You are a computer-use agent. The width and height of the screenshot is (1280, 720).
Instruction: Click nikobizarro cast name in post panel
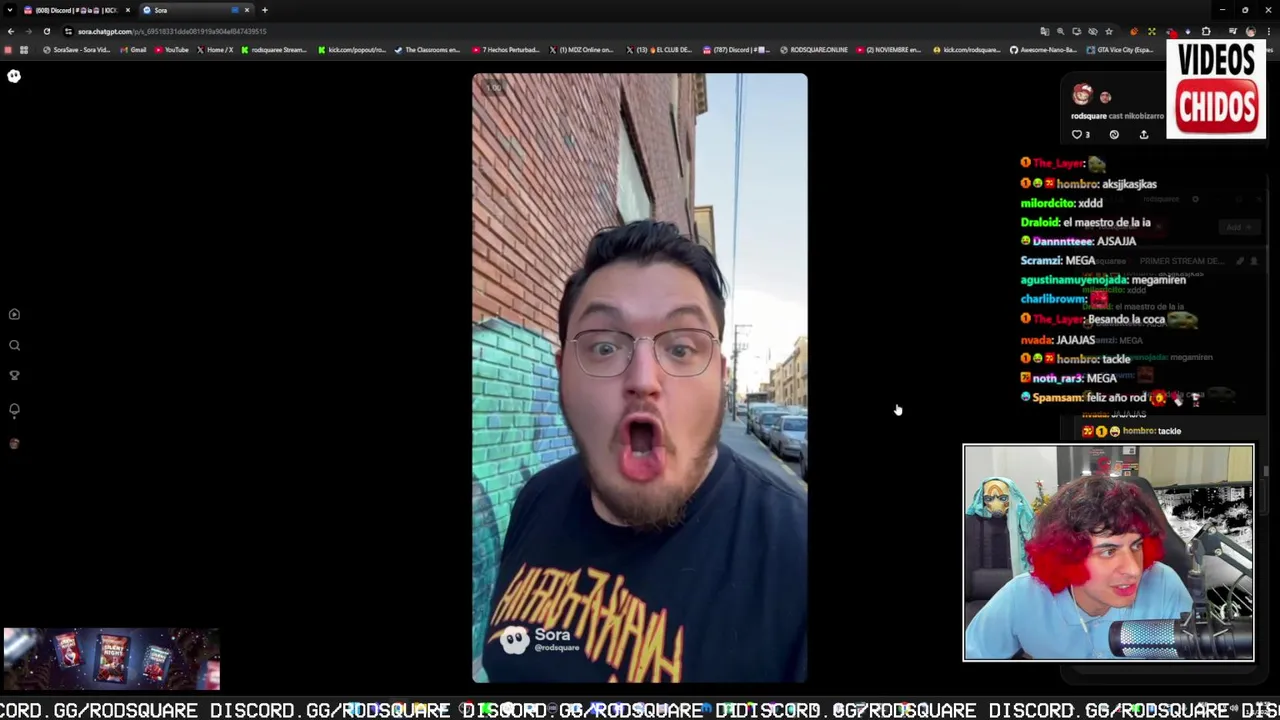coord(1145,116)
